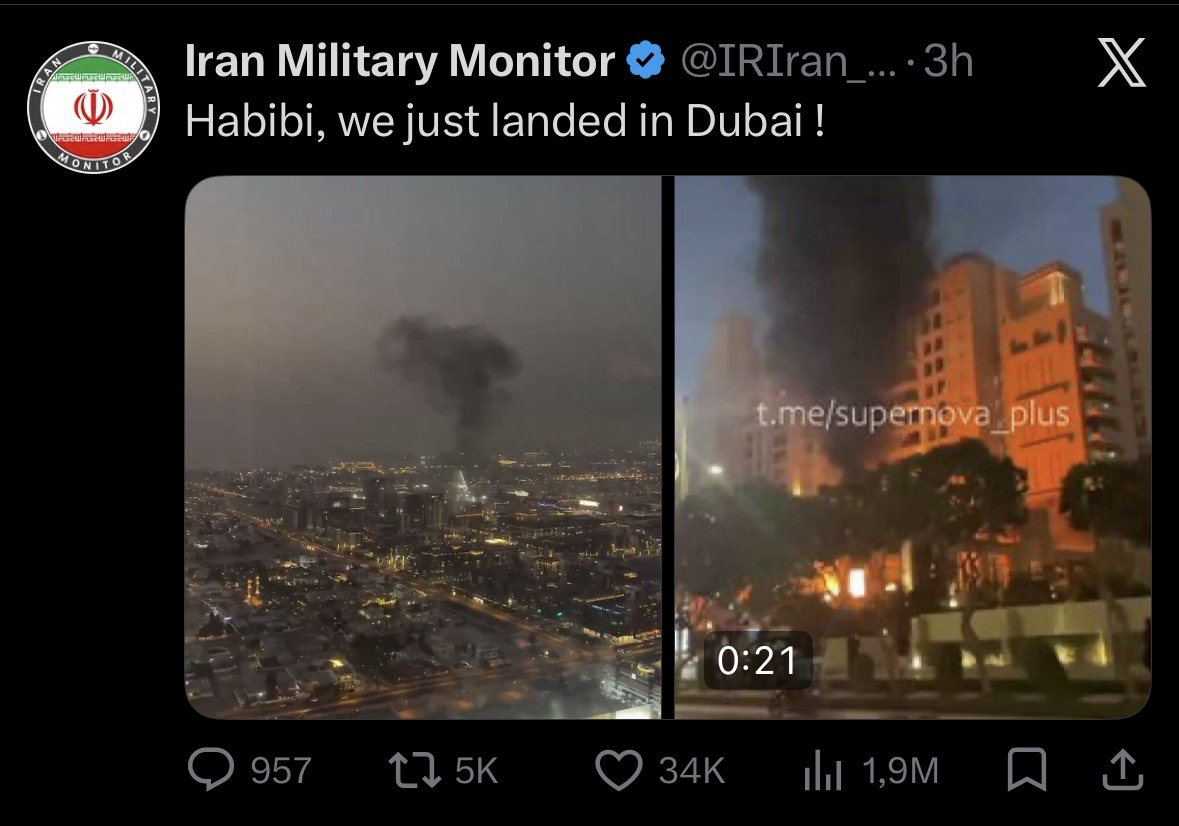Click the 1,9M views count
This screenshot has height=826, width=1179.
click(x=900, y=771)
